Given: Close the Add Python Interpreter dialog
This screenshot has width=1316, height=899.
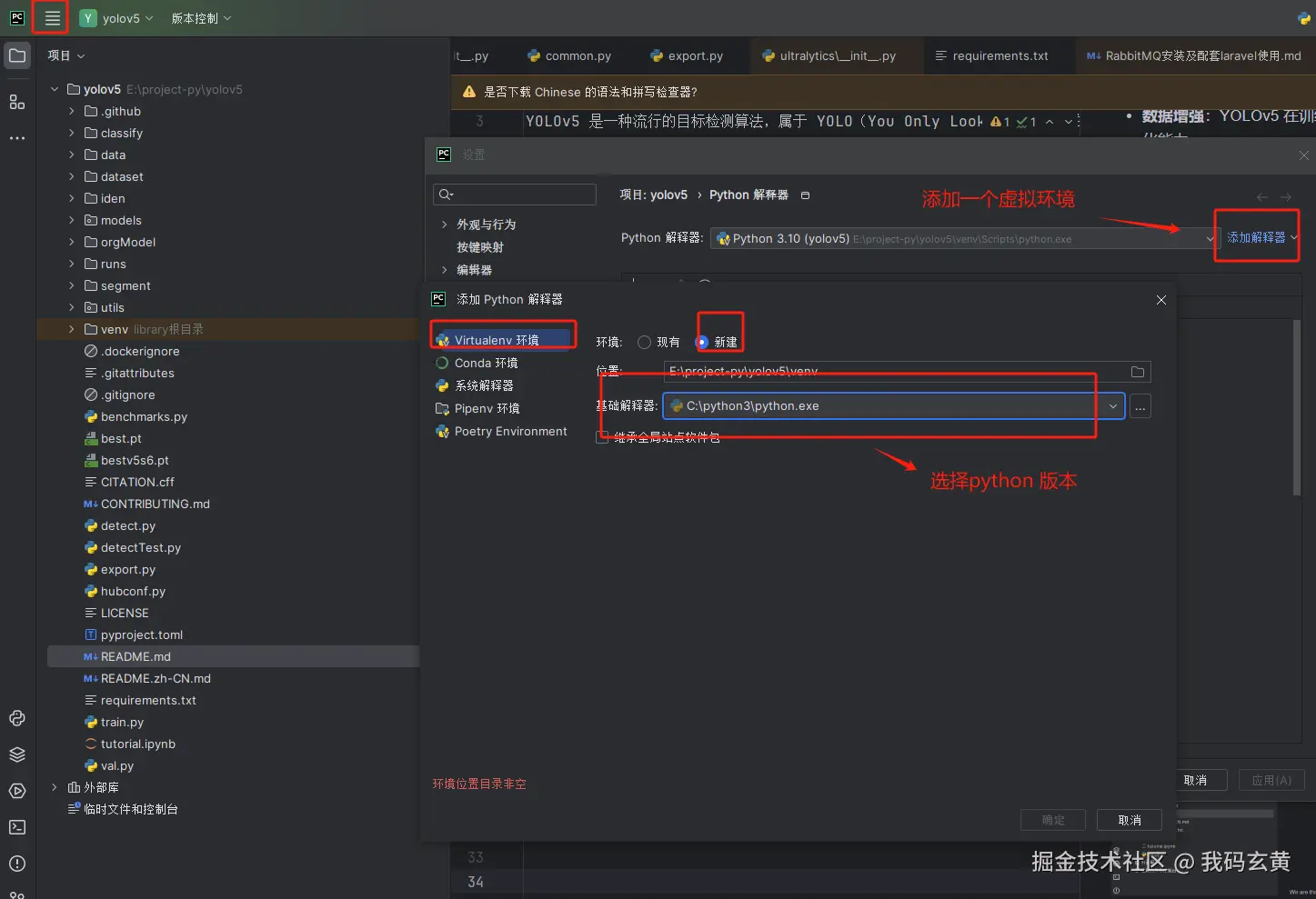Looking at the screenshot, I should (x=1161, y=300).
